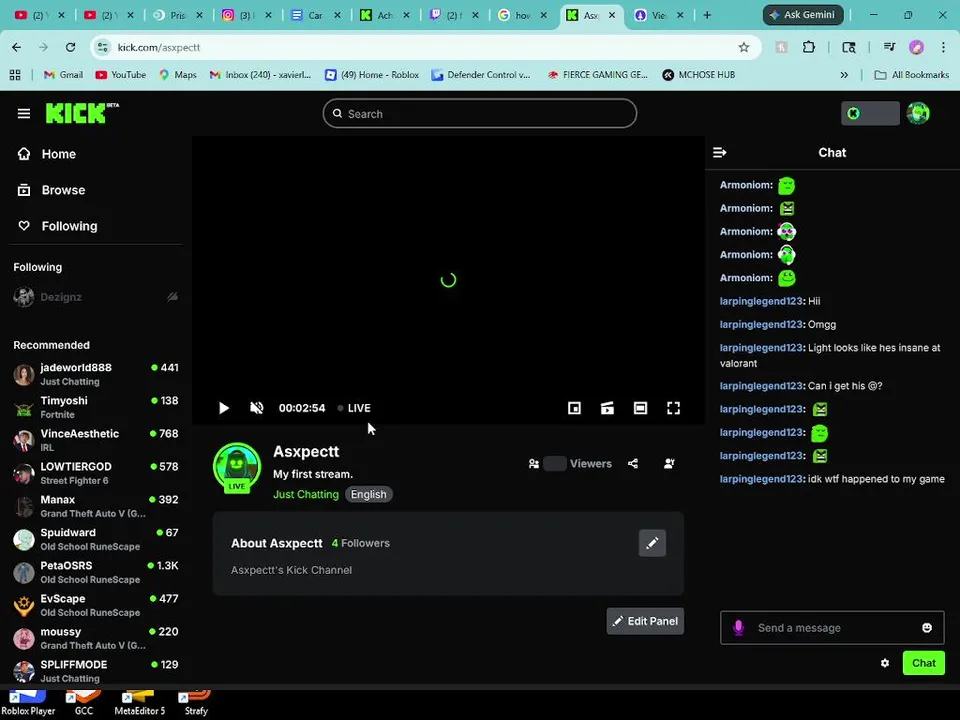Open the clip creation icon
This screenshot has height=720, width=960.
[x=607, y=408]
